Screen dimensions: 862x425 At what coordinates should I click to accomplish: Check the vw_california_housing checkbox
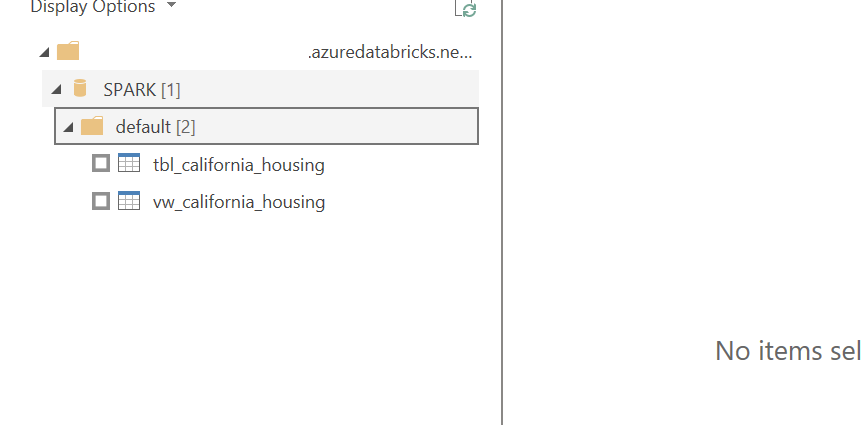coord(101,201)
